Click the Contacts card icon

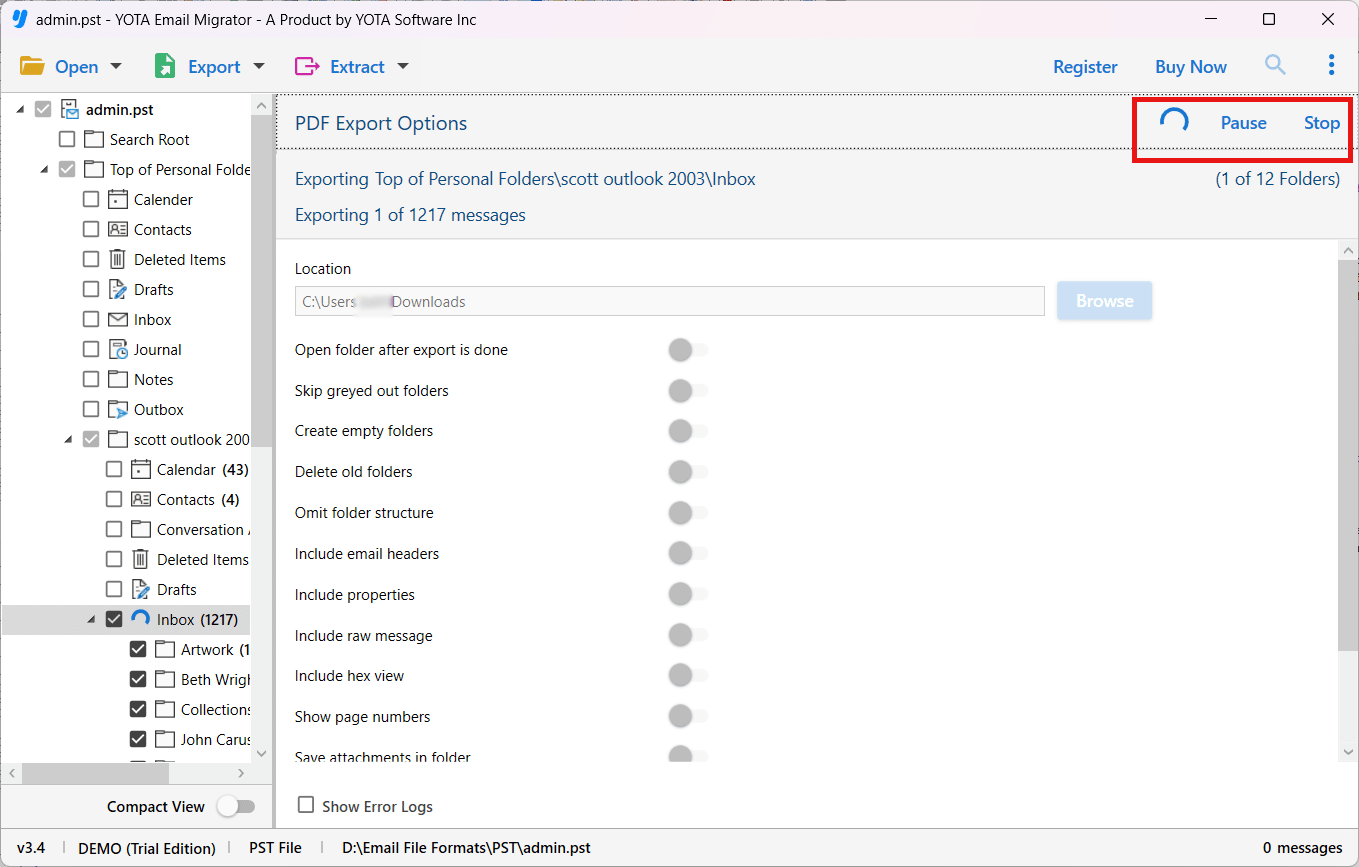pyautogui.click(x=118, y=229)
